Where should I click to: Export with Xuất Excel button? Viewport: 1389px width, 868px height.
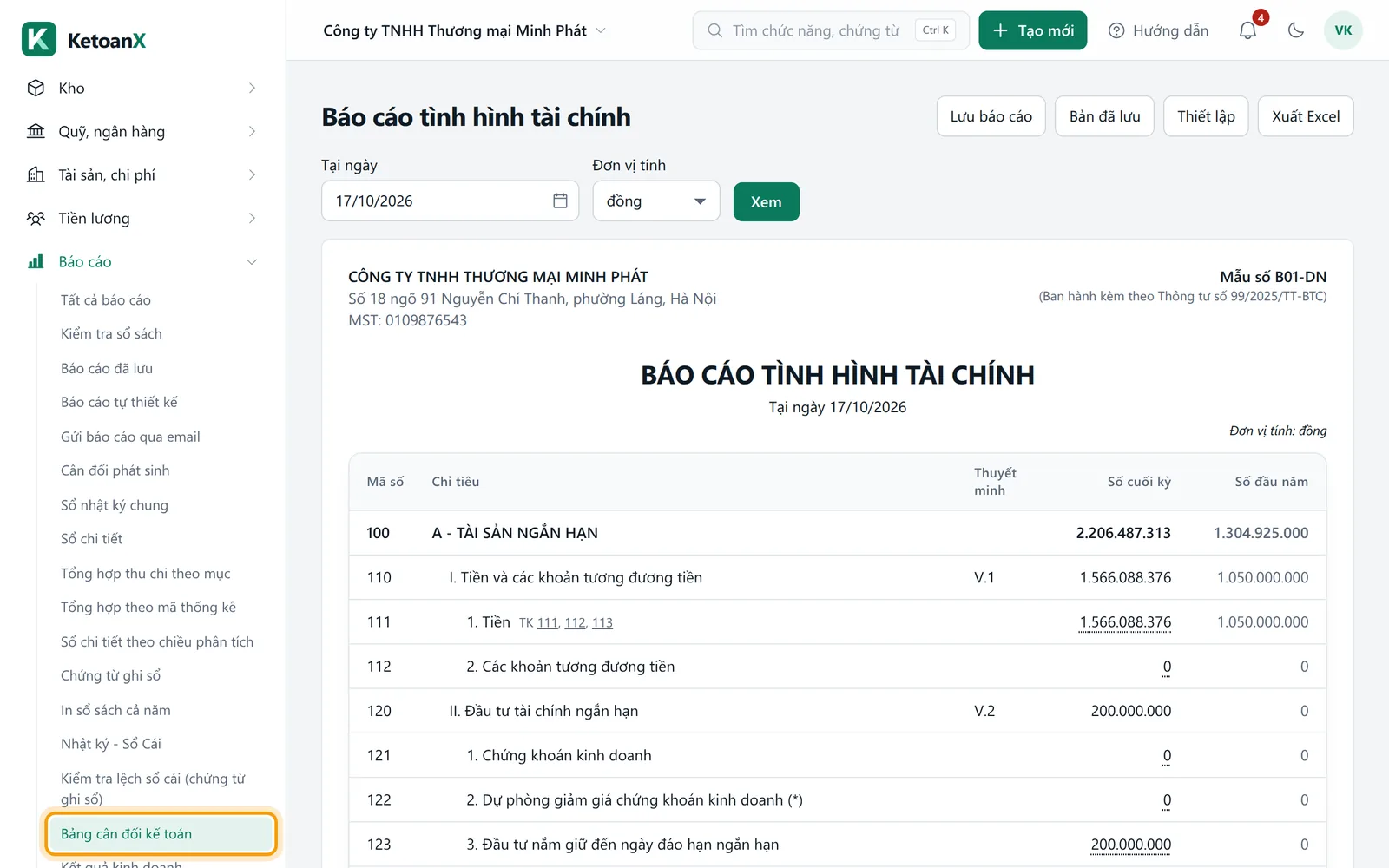pyautogui.click(x=1306, y=116)
